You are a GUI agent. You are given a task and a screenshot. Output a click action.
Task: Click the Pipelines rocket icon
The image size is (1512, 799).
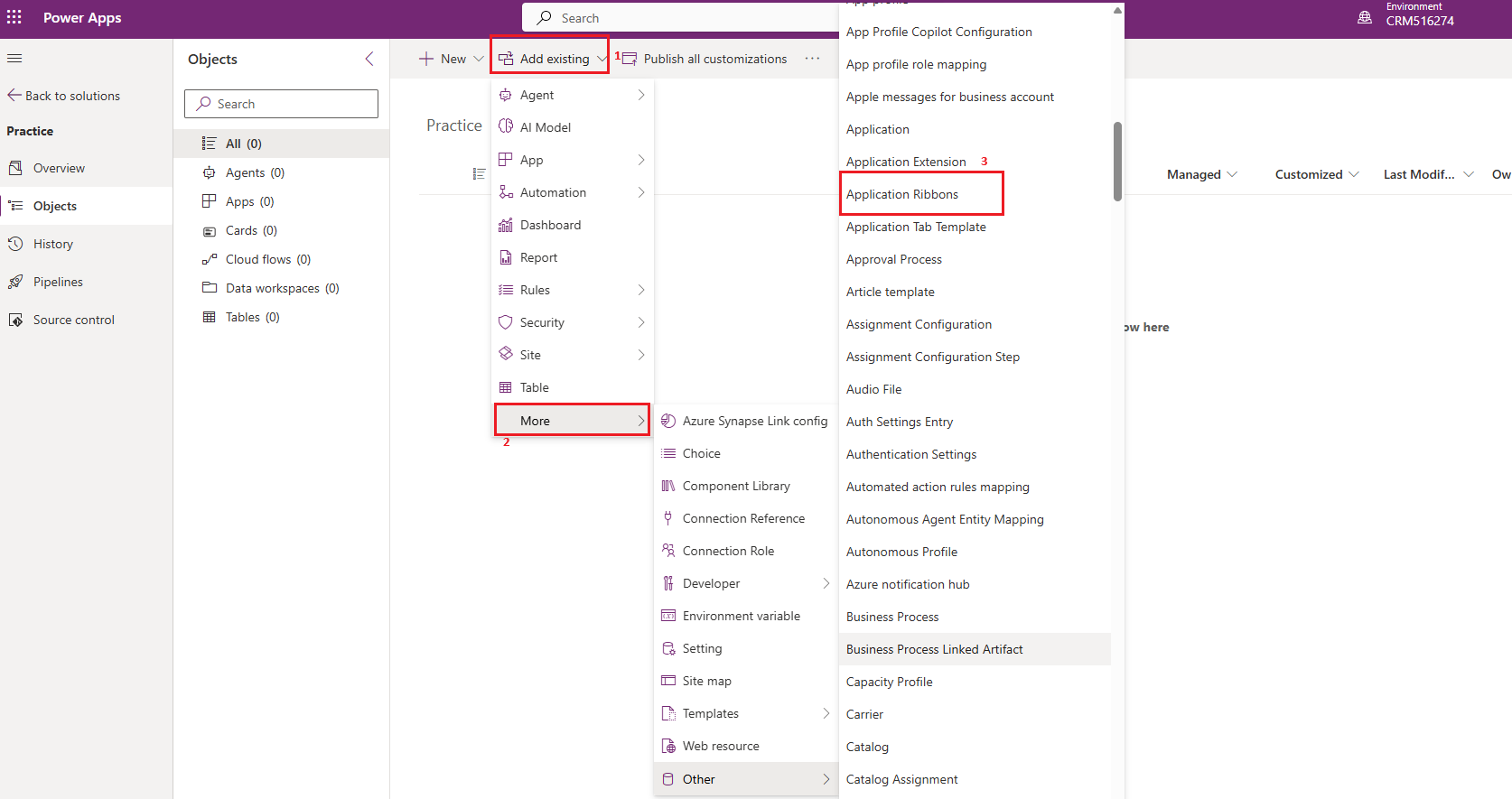pyautogui.click(x=15, y=282)
